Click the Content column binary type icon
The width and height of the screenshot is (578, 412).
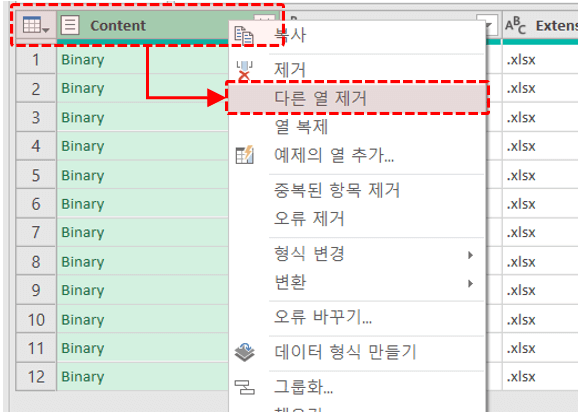tap(70, 25)
